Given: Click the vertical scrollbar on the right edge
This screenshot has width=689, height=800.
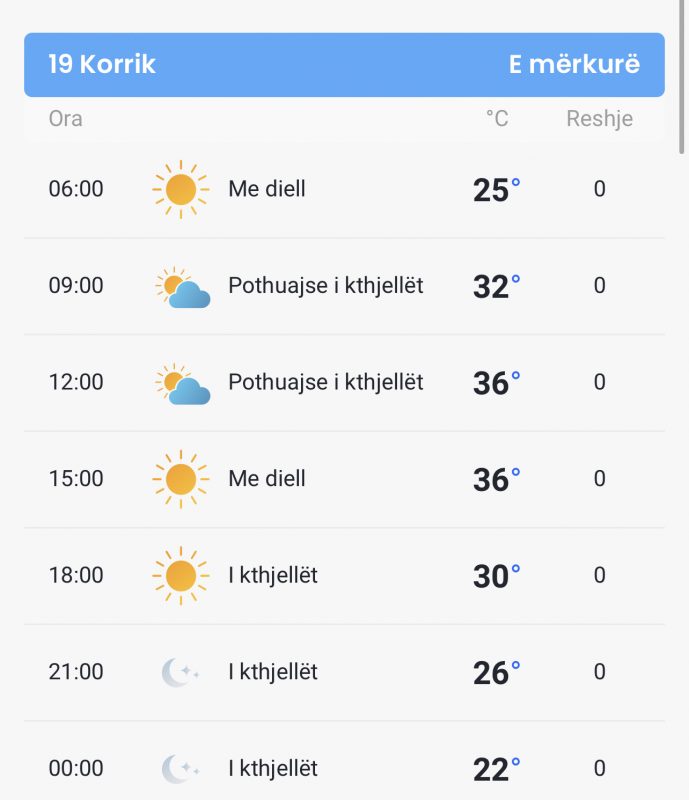Looking at the screenshot, I should (x=681, y=77).
